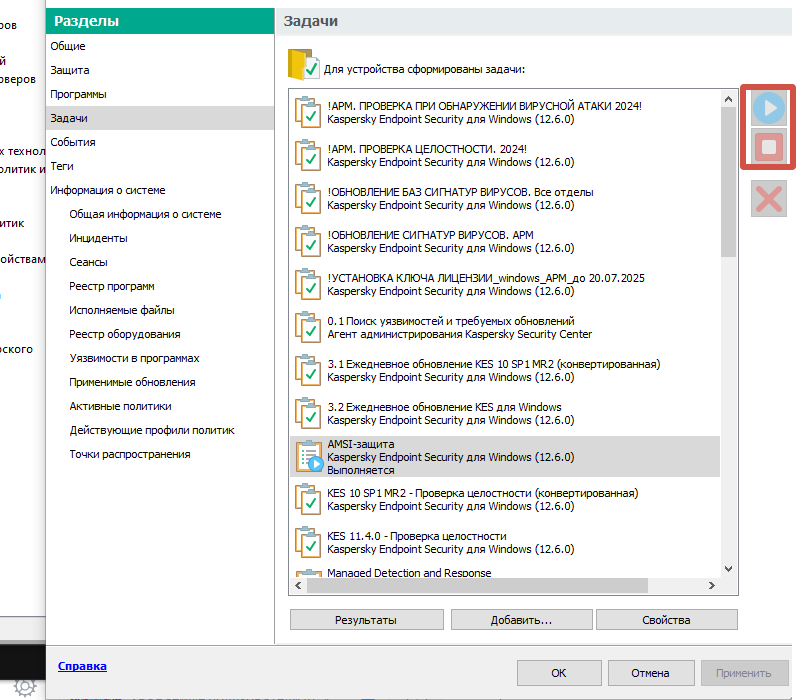This screenshot has height=700, width=796.
Task: Click icon of 3.2 Ежедневное обновление KES task
Action: [308, 413]
